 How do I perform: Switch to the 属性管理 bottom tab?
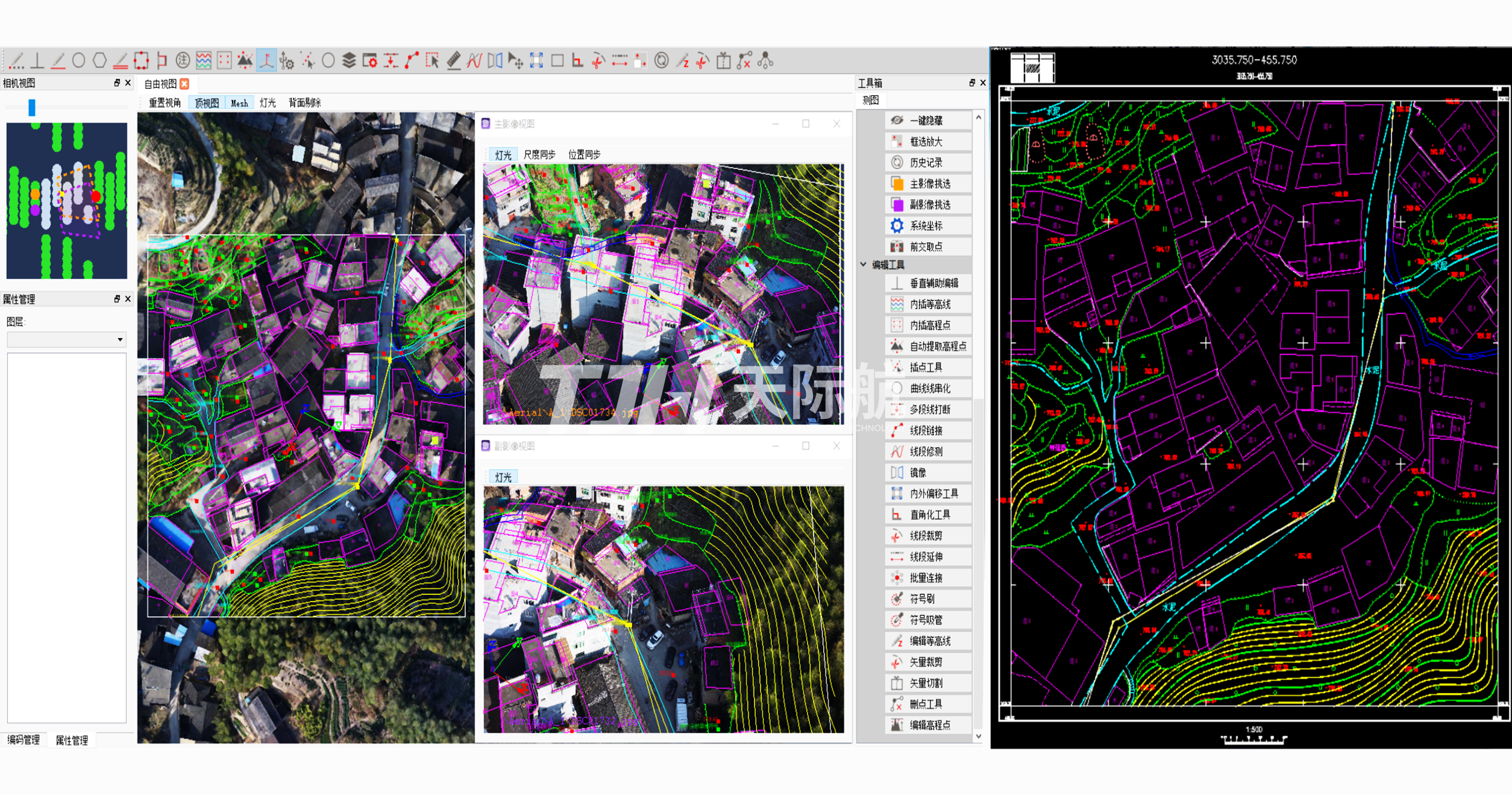(x=72, y=740)
